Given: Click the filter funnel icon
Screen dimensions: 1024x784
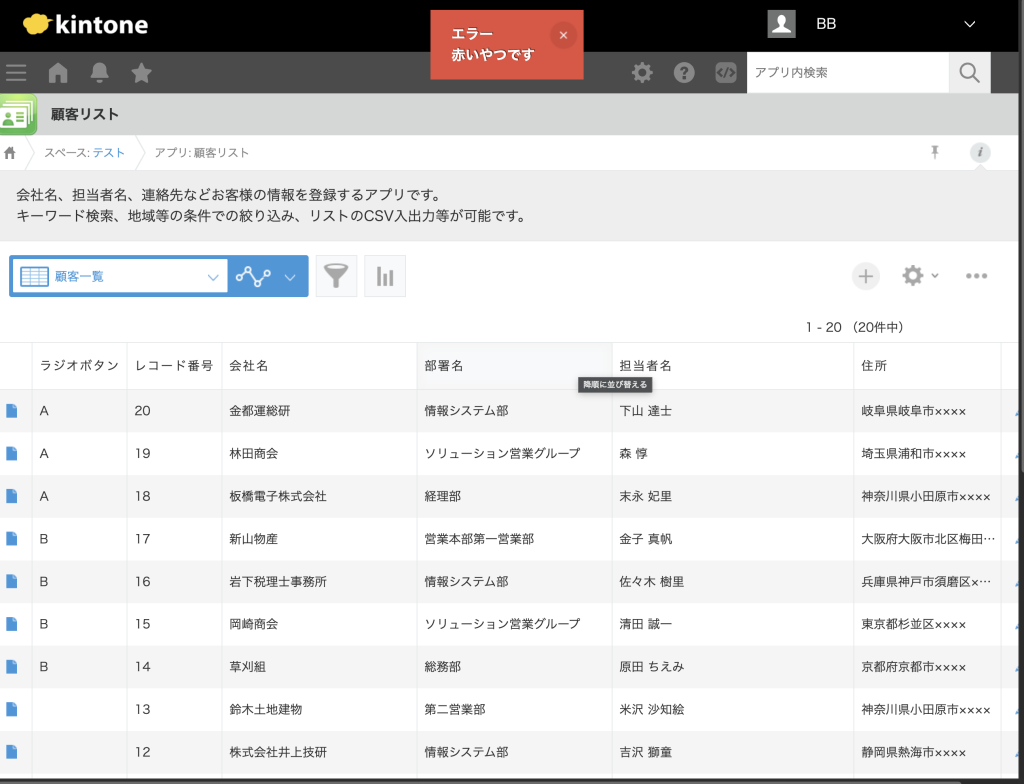Looking at the screenshot, I should [x=336, y=277].
